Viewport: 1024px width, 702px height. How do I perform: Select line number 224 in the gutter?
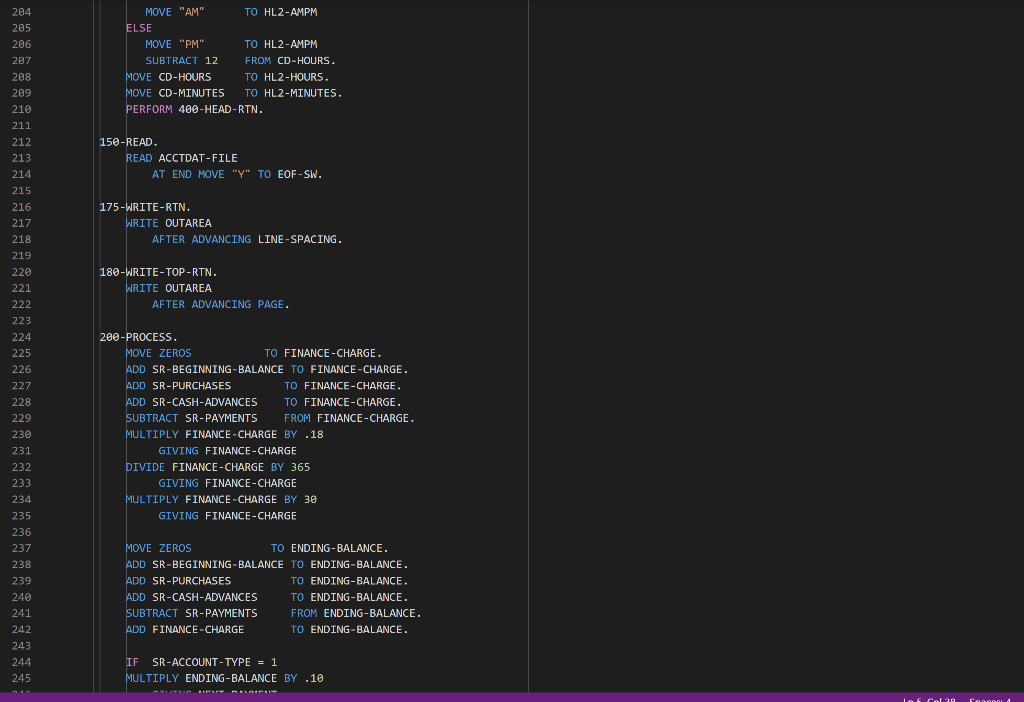[21, 337]
